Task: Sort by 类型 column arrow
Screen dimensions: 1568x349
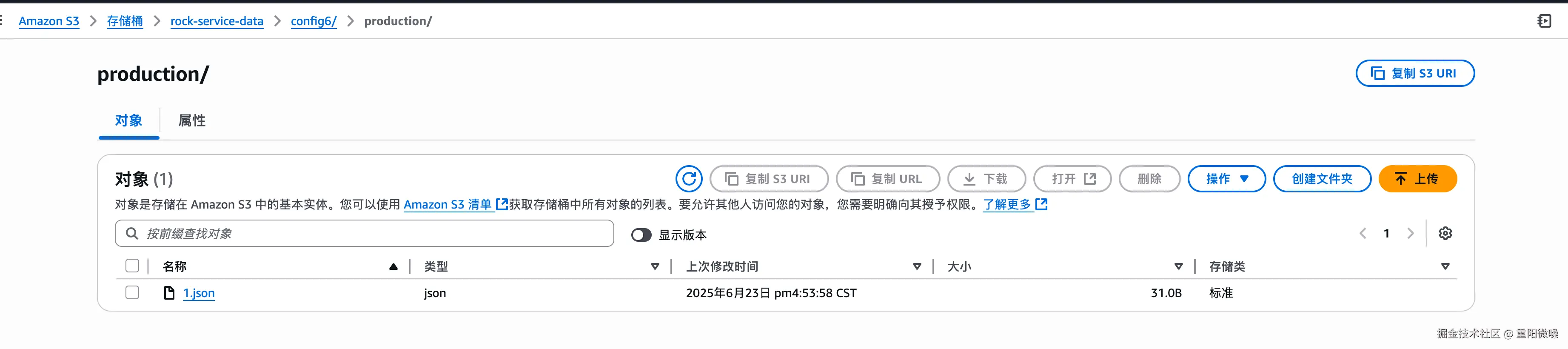Action: pyautogui.click(x=655, y=266)
